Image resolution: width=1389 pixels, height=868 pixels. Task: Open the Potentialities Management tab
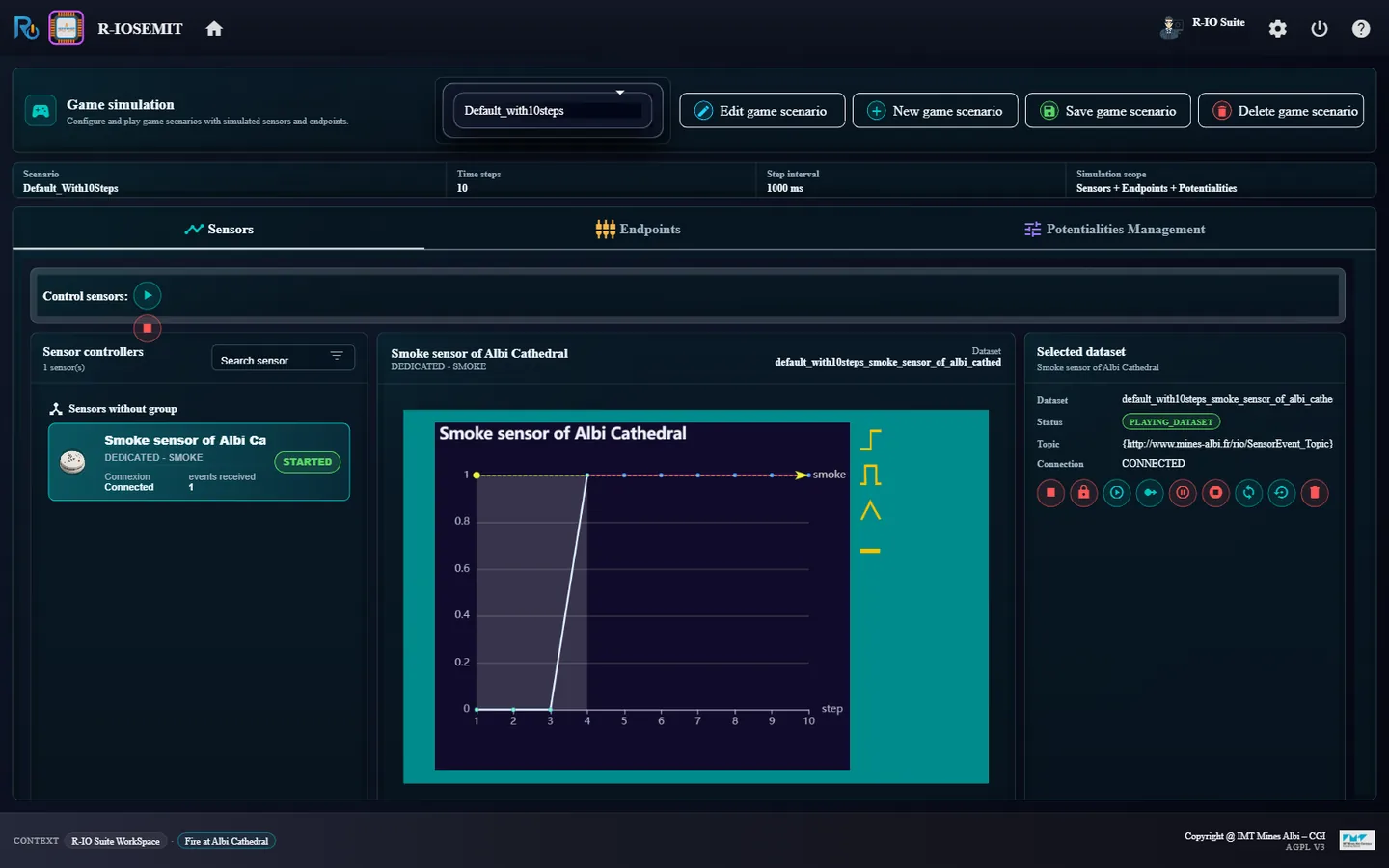1114,229
